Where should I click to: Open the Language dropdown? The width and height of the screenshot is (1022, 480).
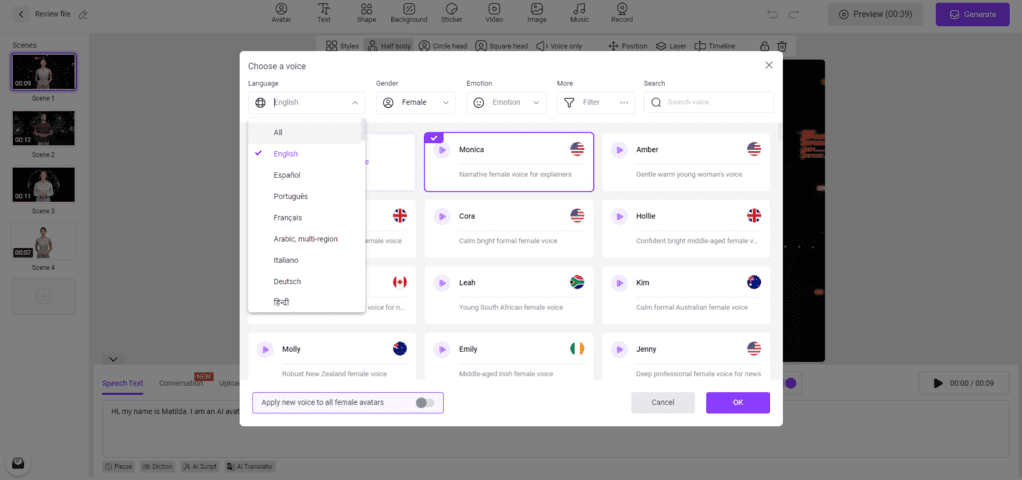point(306,102)
